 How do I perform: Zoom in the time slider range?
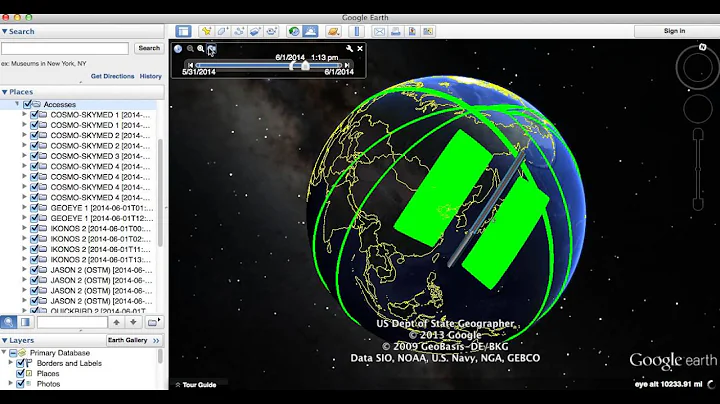pyautogui.click(x=201, y=48)
